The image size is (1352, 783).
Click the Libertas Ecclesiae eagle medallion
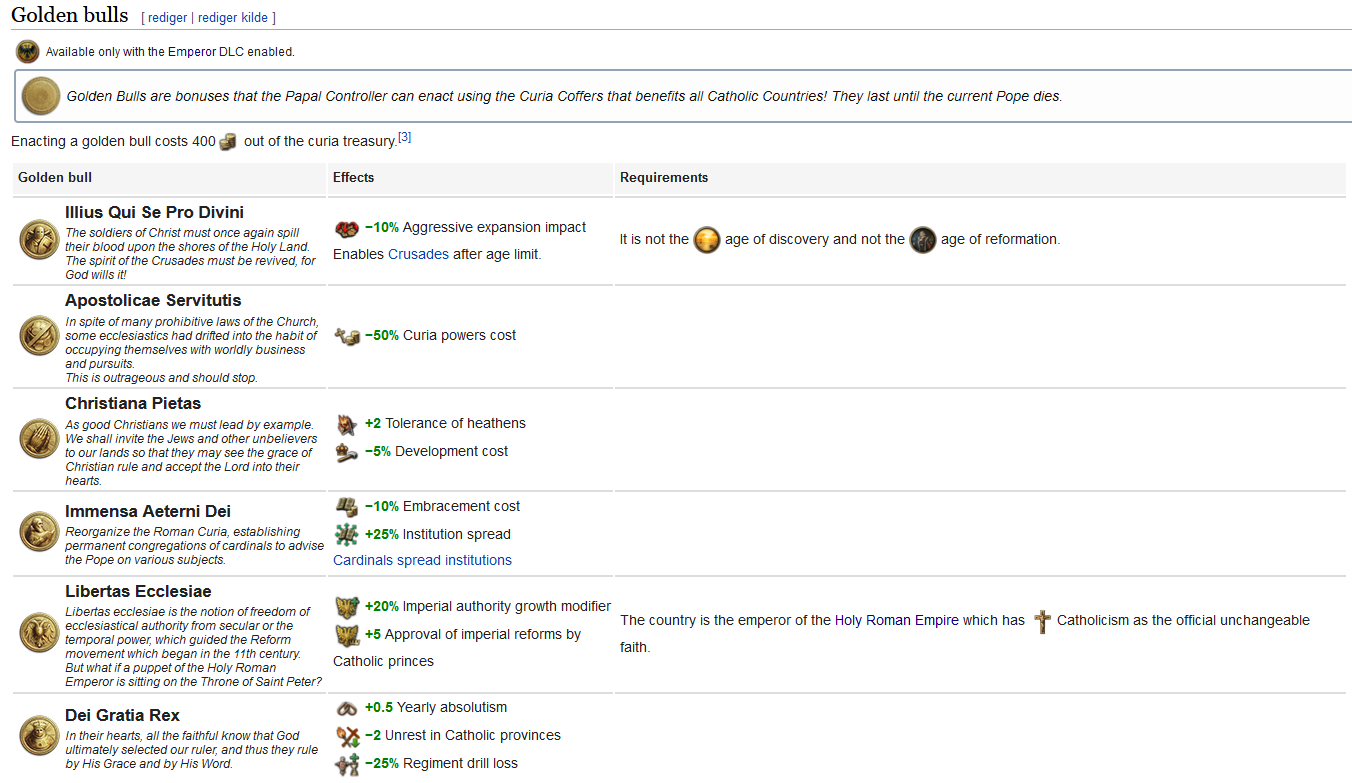point(39,632)
